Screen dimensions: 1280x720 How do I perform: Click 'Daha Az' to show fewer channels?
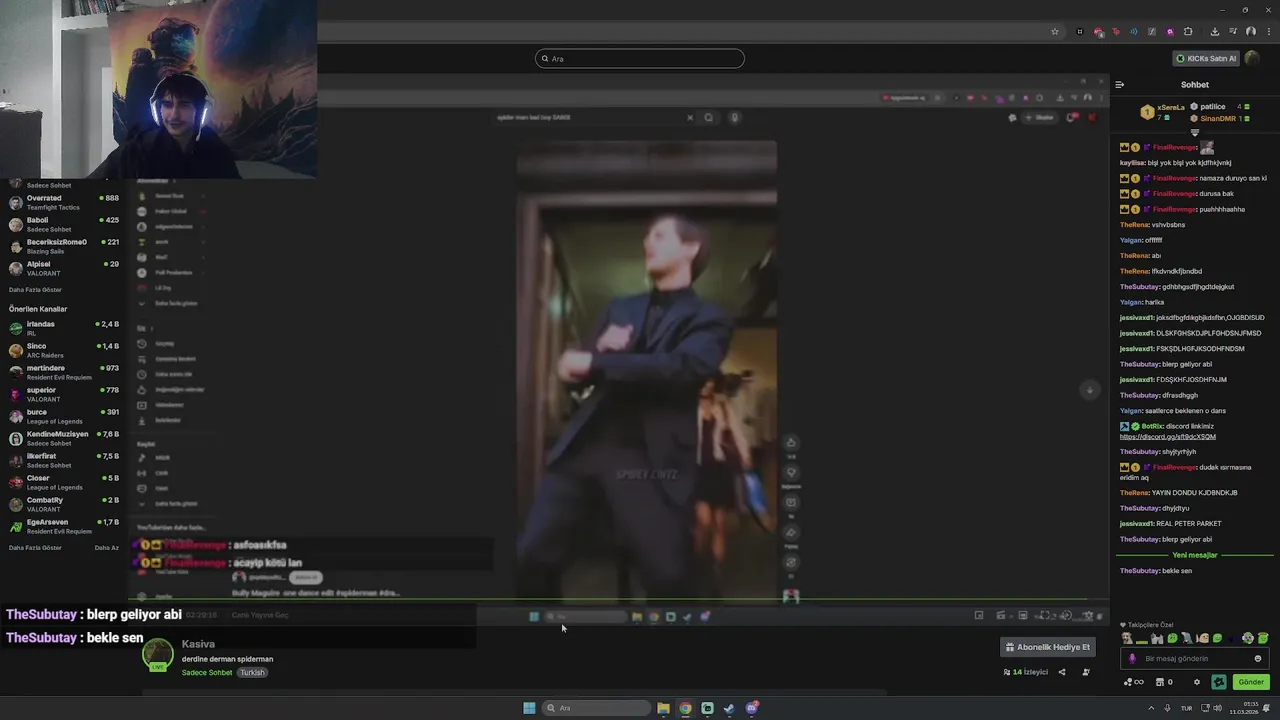point(106,548)
